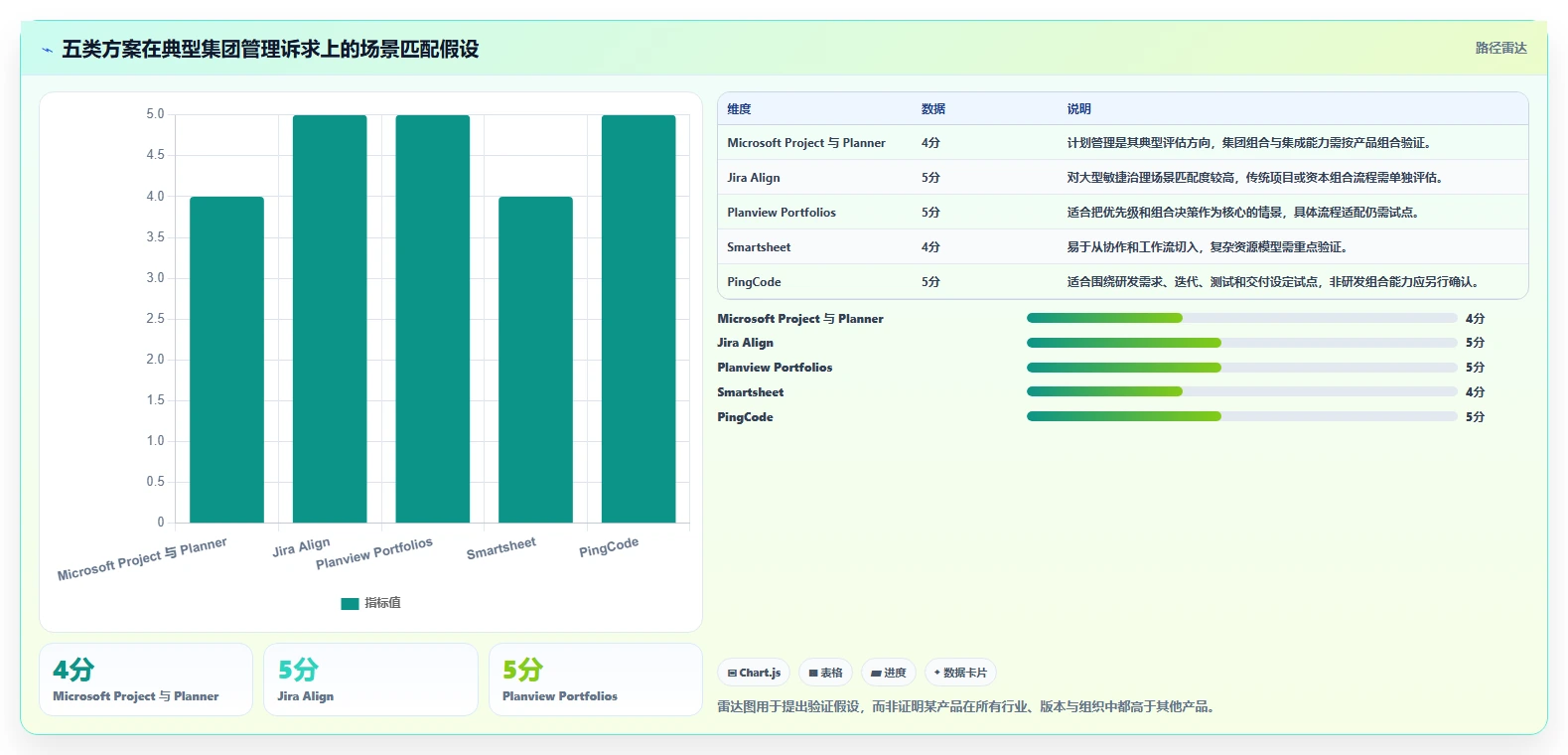The image size is (1568, 755).
Task: Click the Microsoft Project 与 Planner chart bar
Action: [x=226, y=360]
